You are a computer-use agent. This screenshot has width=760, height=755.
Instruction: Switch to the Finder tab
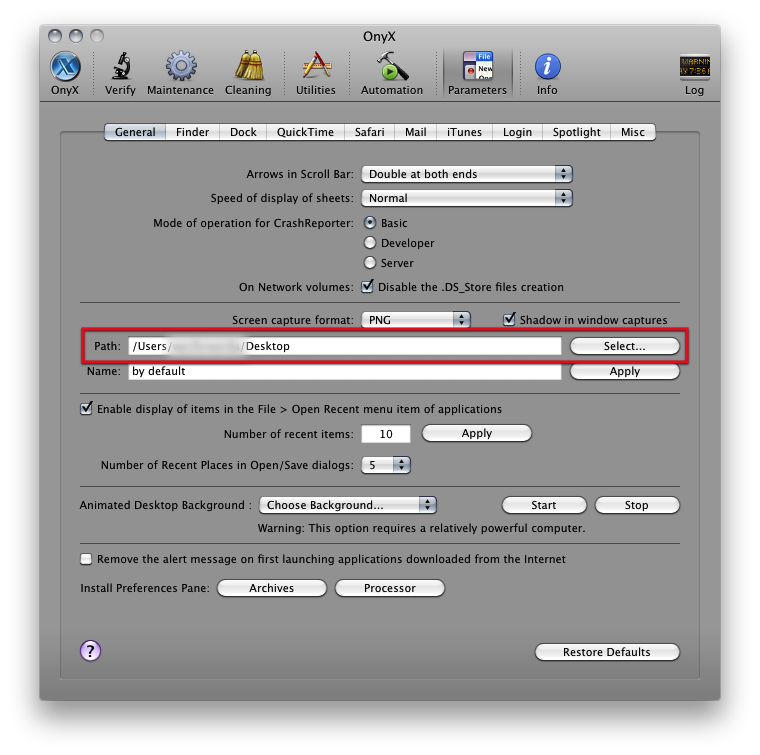coord(192,132)
